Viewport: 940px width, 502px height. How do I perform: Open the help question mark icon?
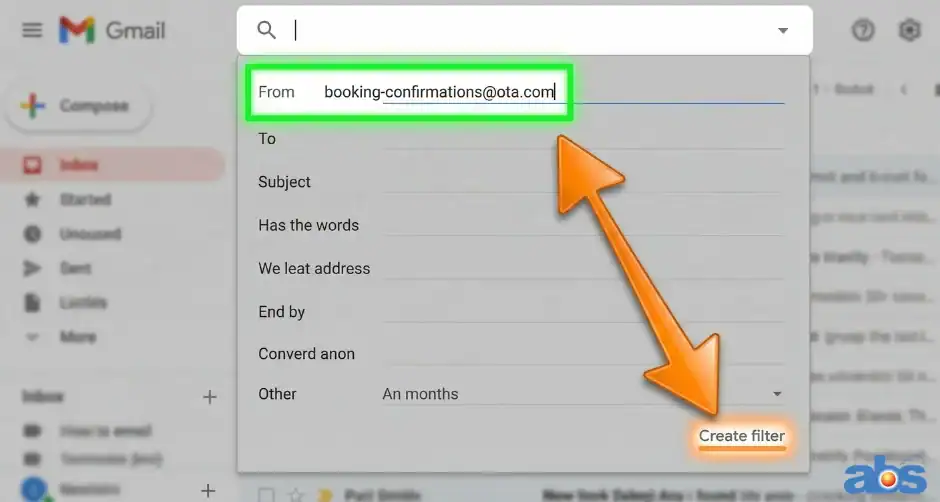tap(862, 30)
